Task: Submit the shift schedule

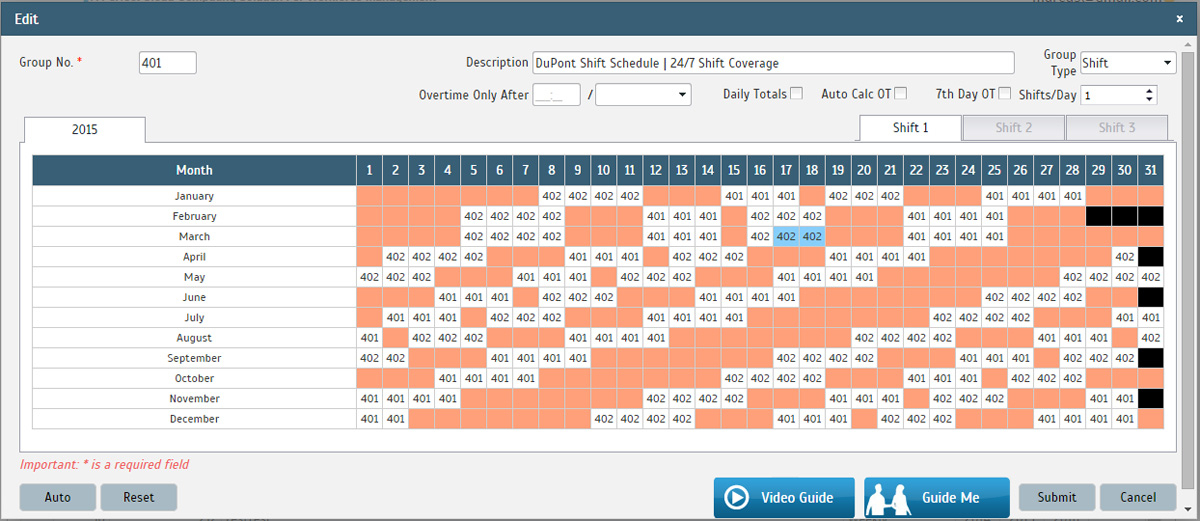Action: [1057, 497]
